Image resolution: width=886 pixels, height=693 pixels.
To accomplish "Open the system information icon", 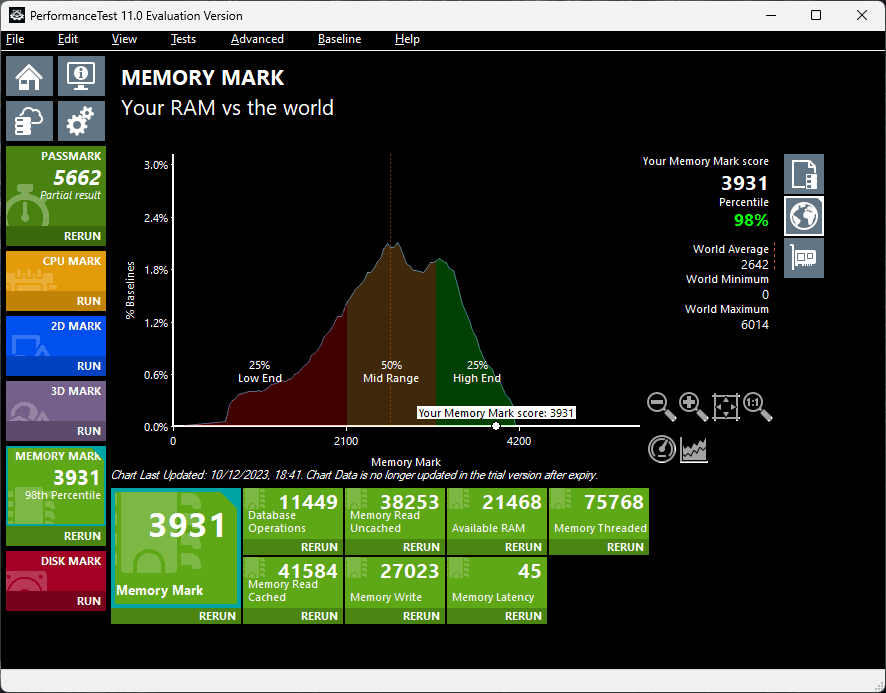I will pyautogui.click(x=80, y=75).
